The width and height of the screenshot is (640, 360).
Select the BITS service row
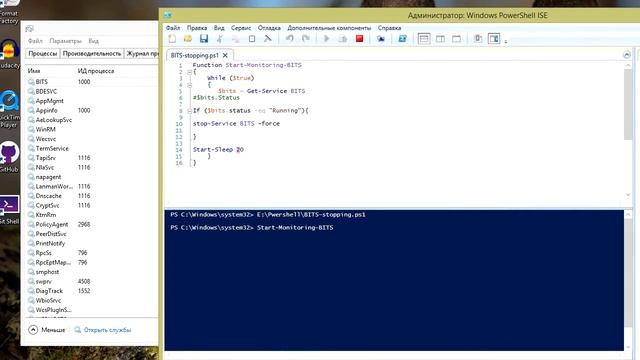coord(91,82)
